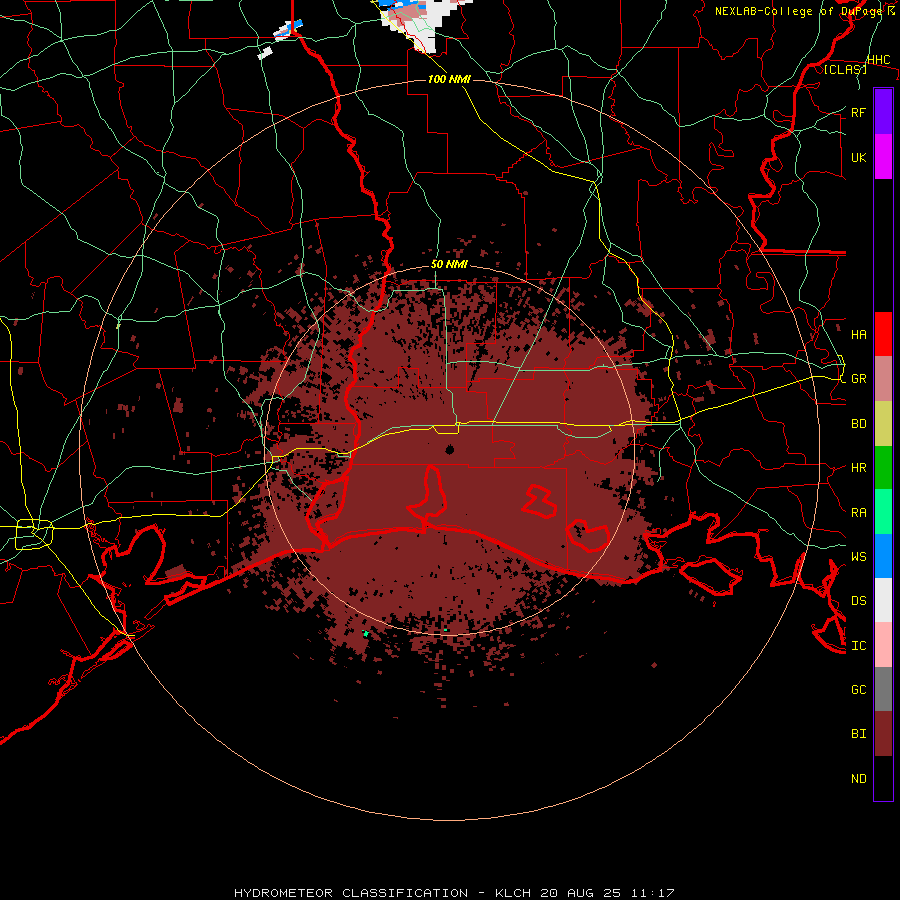Click the magenta UK color swatch

883,156
